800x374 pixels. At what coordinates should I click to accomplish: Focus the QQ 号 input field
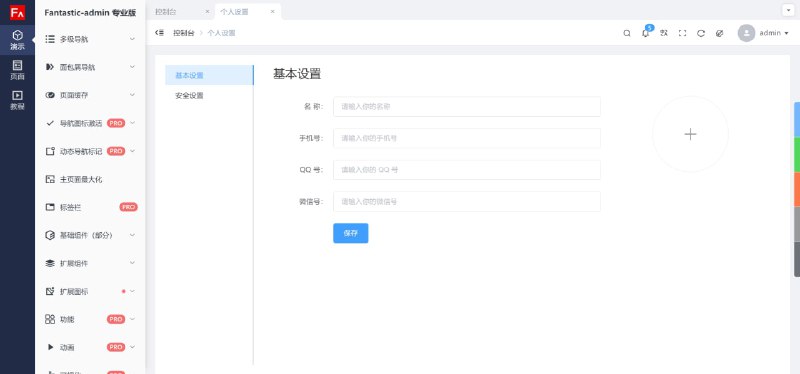click(x=467, y=170)
